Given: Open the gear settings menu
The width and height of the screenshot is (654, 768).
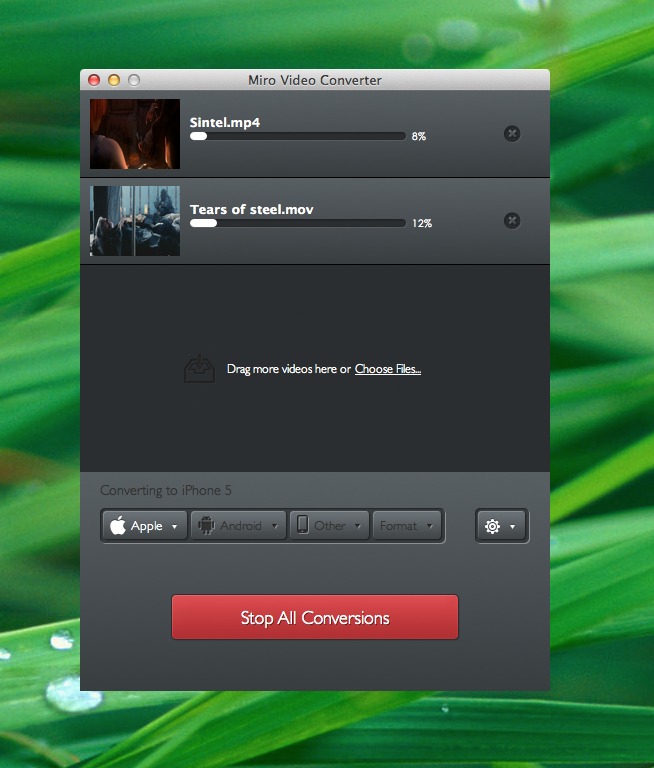Looking at the screenshot, I should point(501,526).
